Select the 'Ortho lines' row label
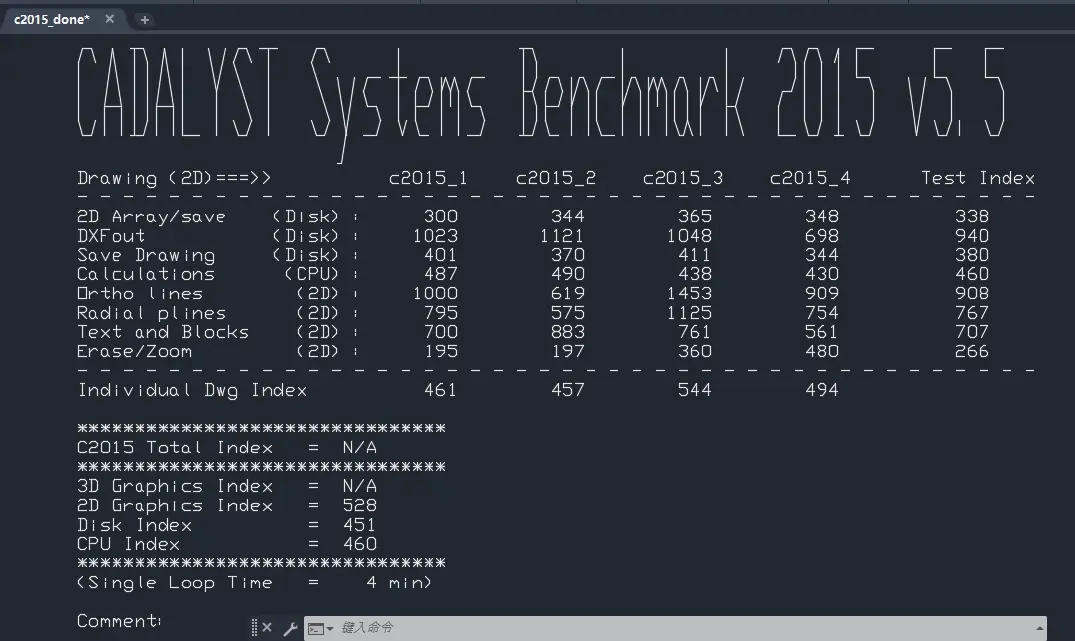 click(x=140, y=293)
